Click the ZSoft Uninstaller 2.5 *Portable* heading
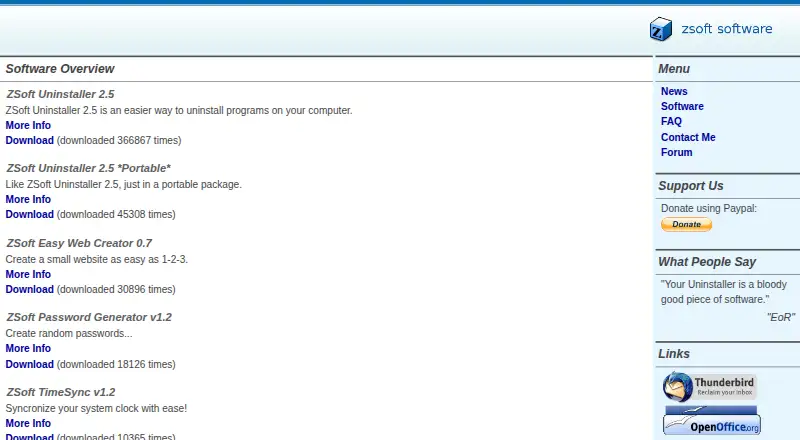The image size is (800, 440). pyautogui.click(x=88, y=168)
